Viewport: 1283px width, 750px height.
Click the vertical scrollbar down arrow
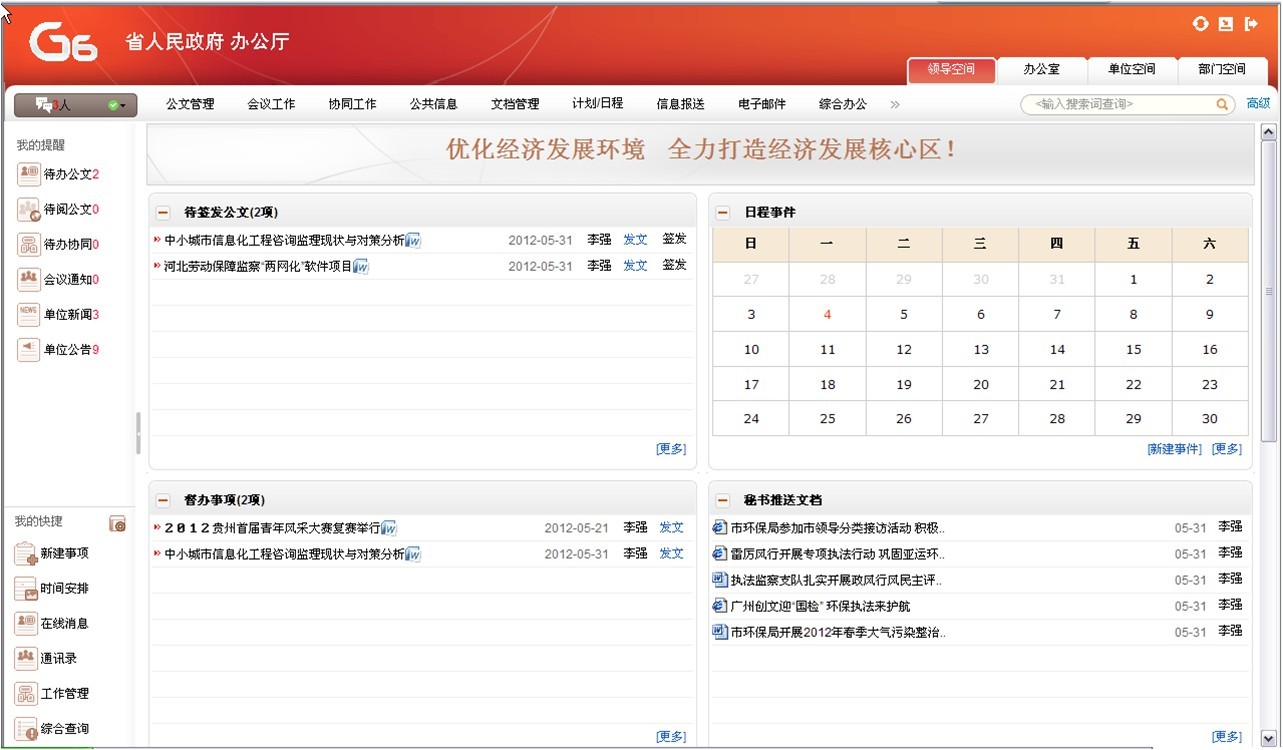point(1269,738)
